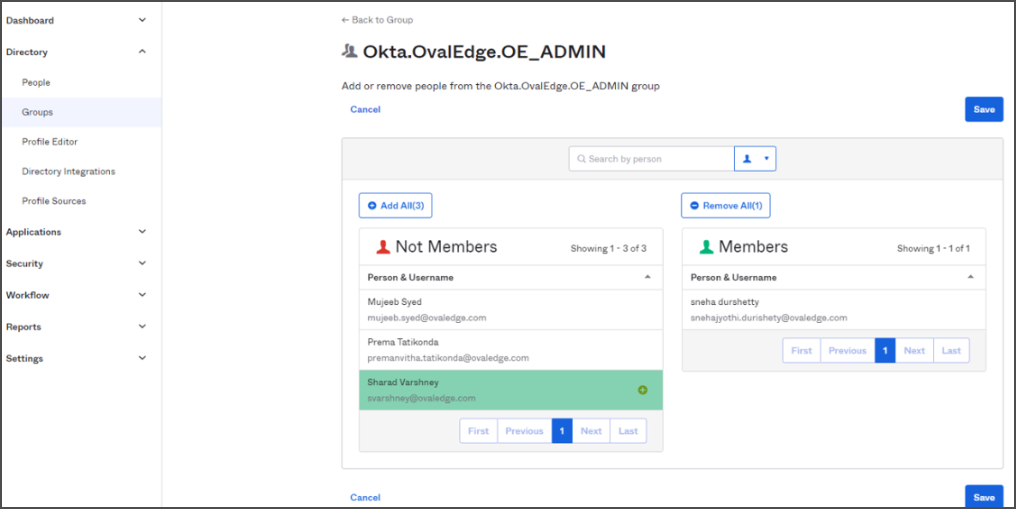Open the person-type filter dropdown next to search

pyautogui.click(x=755, y=159)
